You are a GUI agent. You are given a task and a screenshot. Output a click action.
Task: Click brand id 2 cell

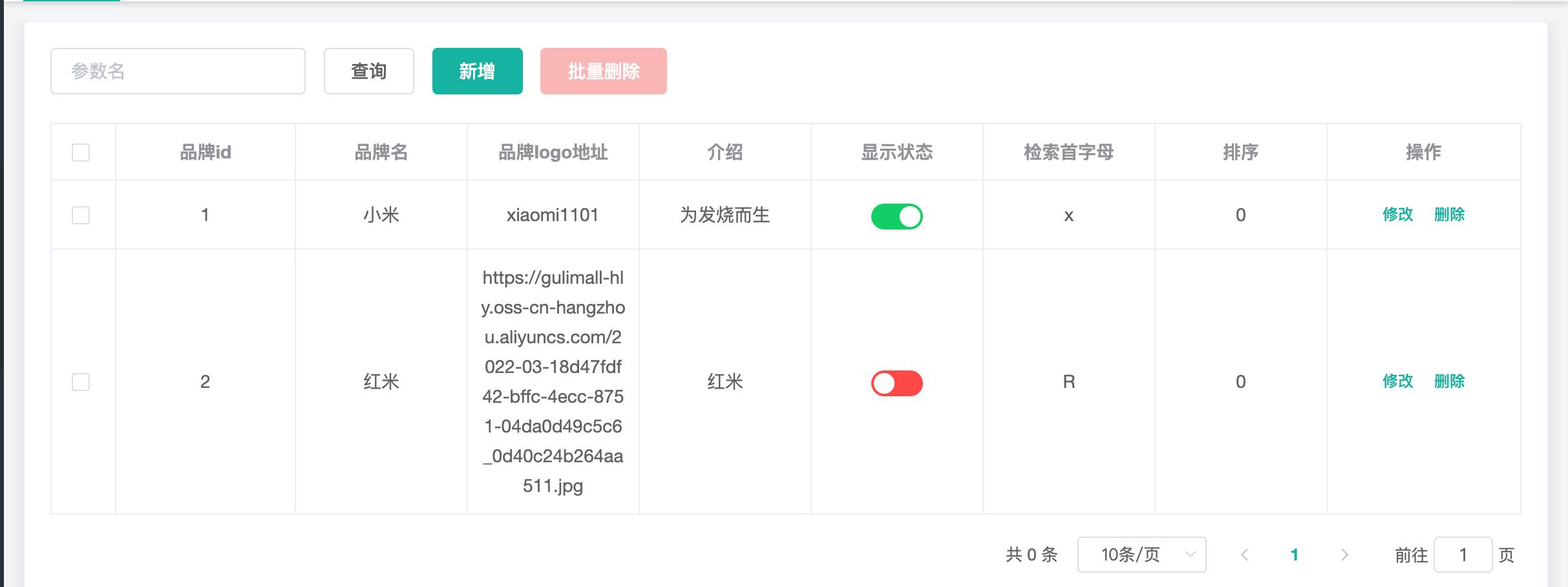tap(206, 381)
